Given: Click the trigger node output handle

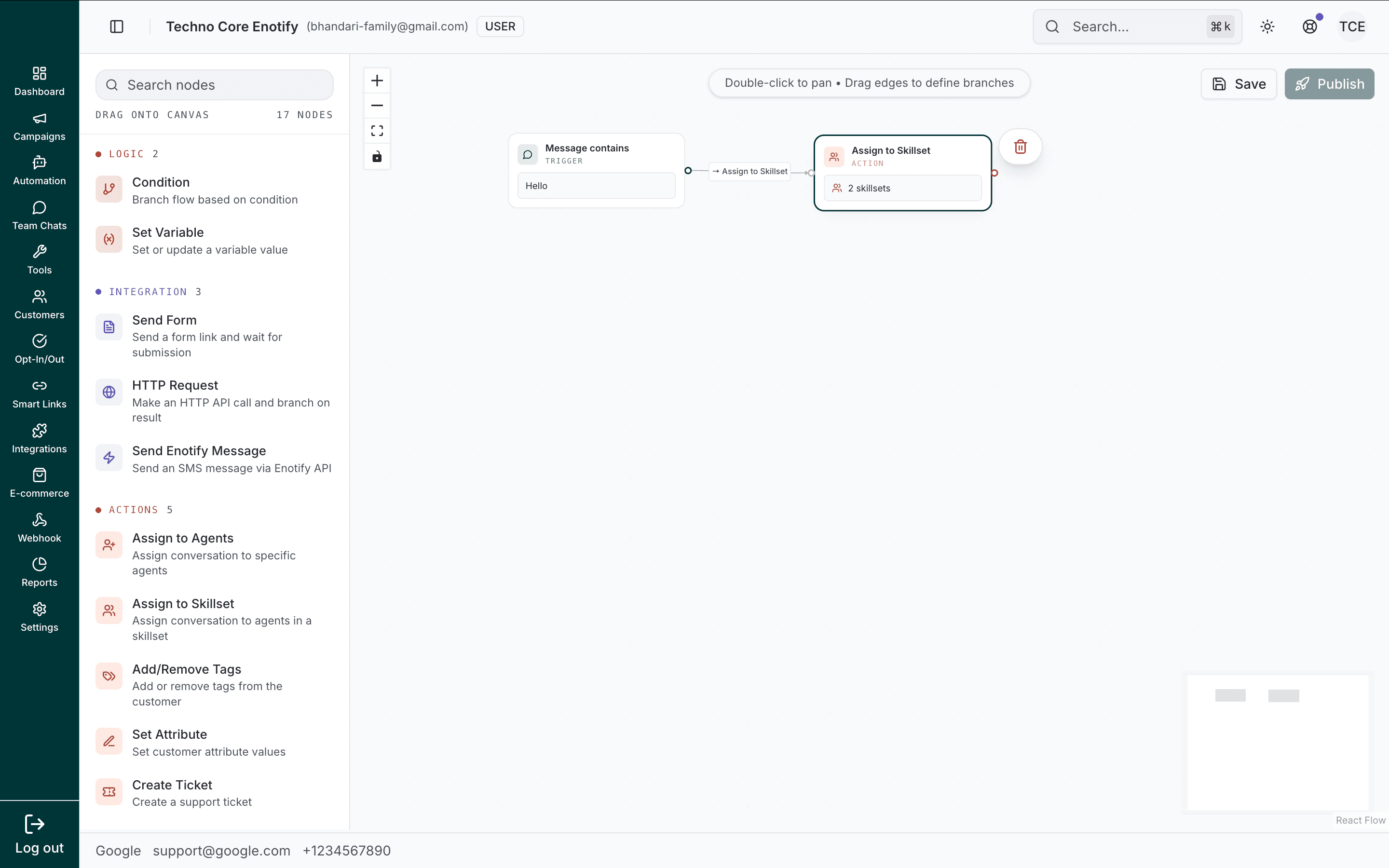Looking at the screenshot, I should [x=688, y=171].
